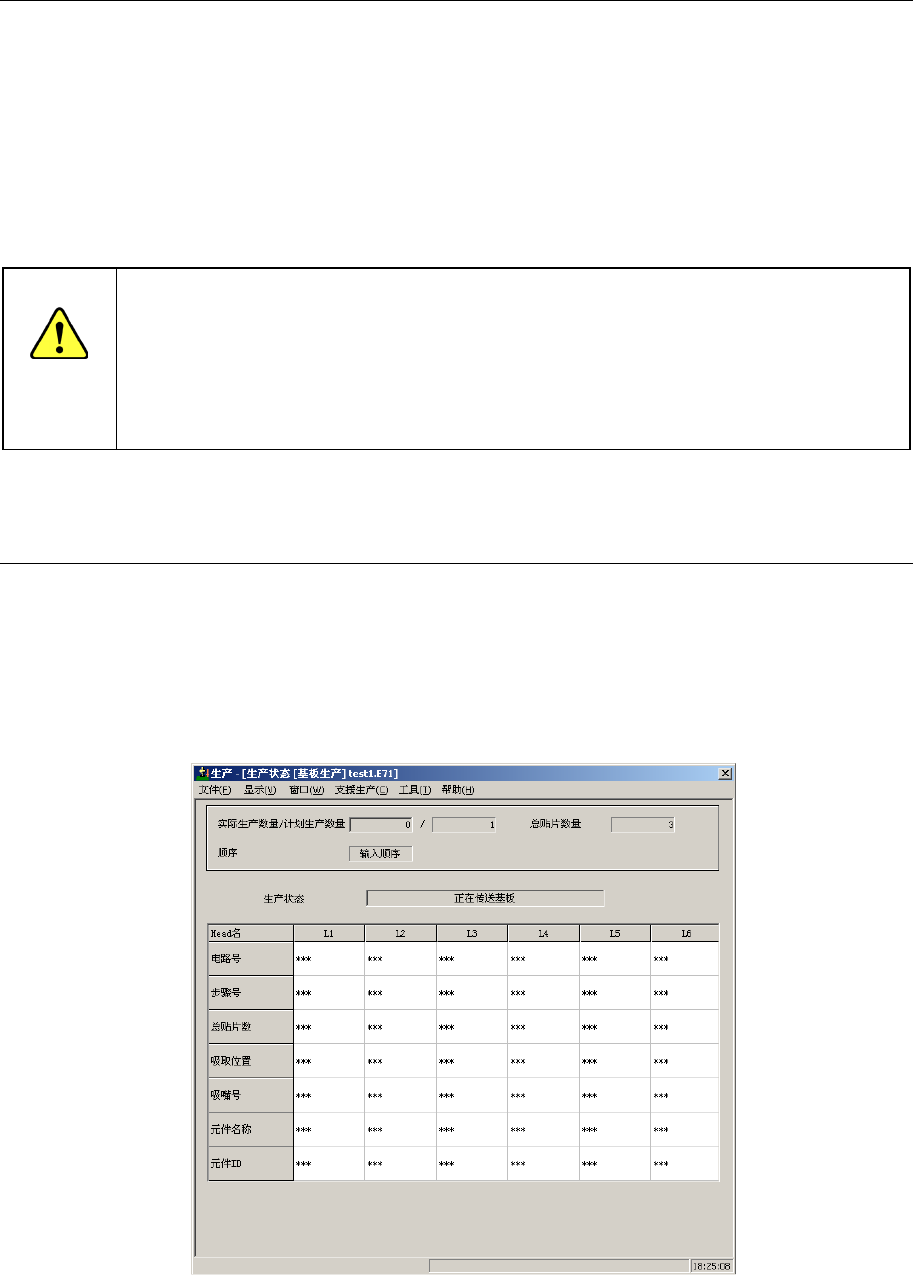Screen dimensions: 913x1275
Task: Select the L5 column header
Action: pyautogui.click(x=615, y=933)
